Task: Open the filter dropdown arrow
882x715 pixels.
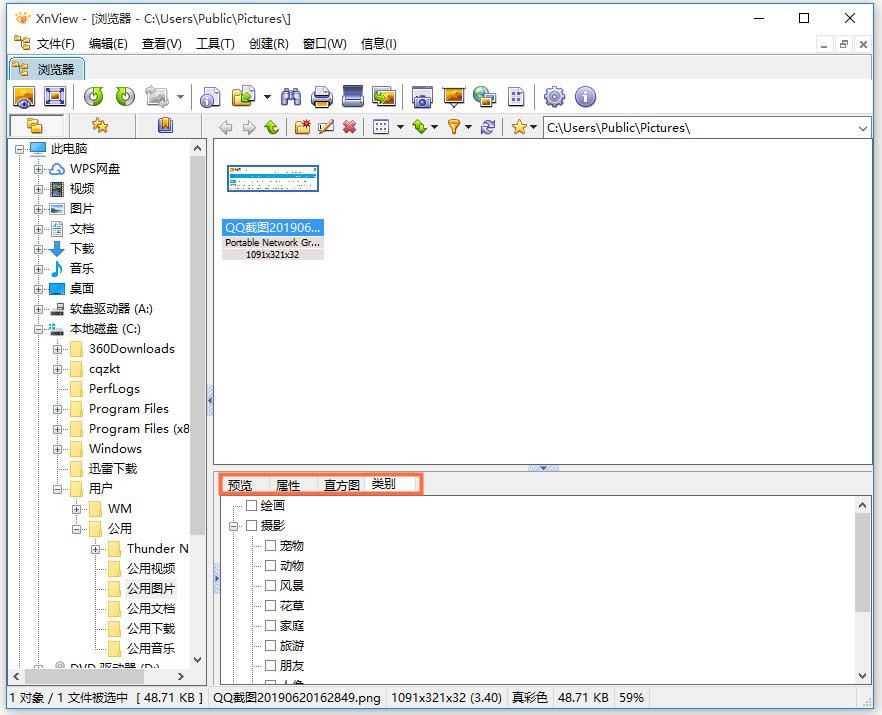Action: click(x=468, y=128)
